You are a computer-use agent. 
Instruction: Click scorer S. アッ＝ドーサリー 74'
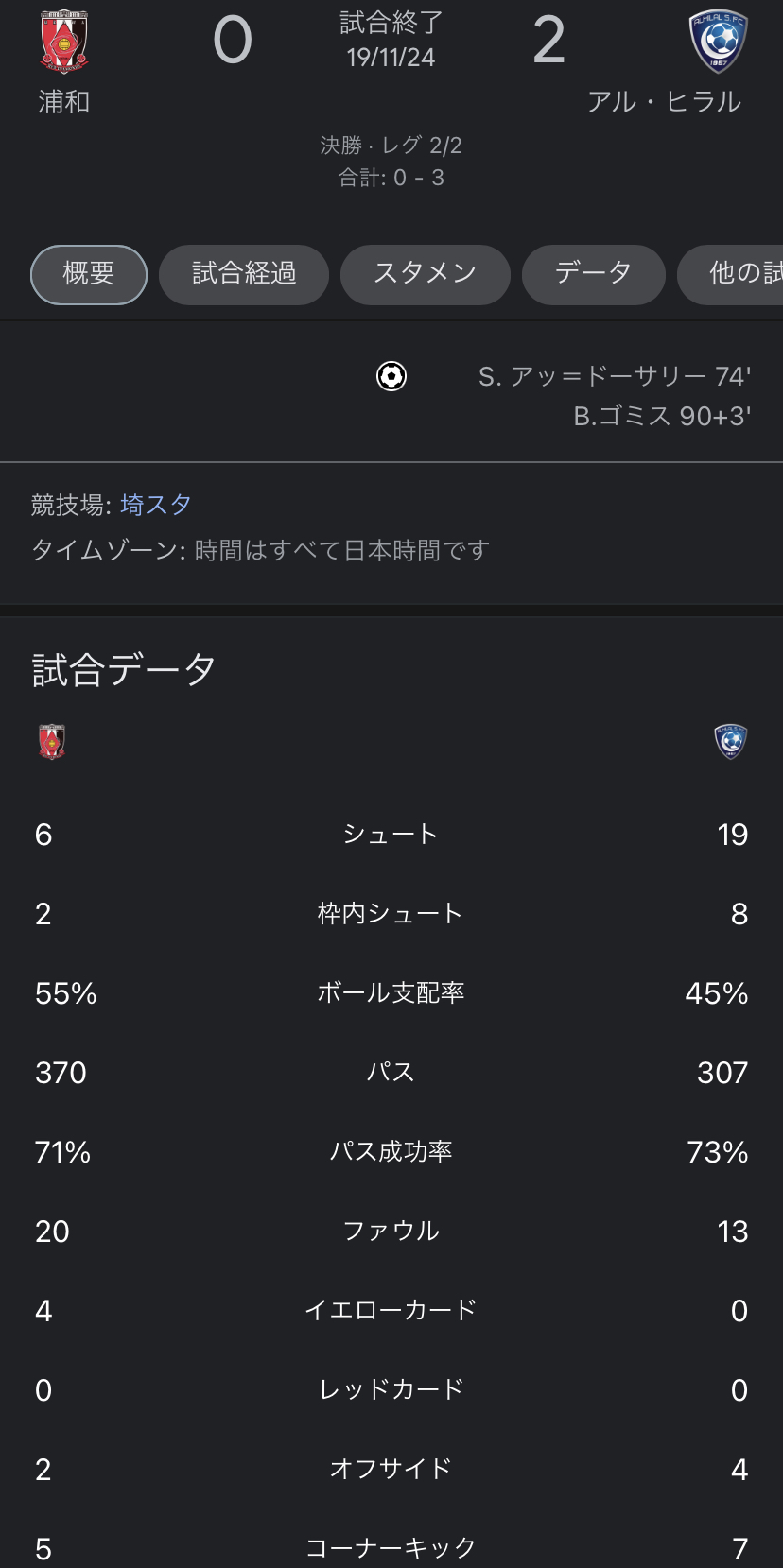point(614,377)
